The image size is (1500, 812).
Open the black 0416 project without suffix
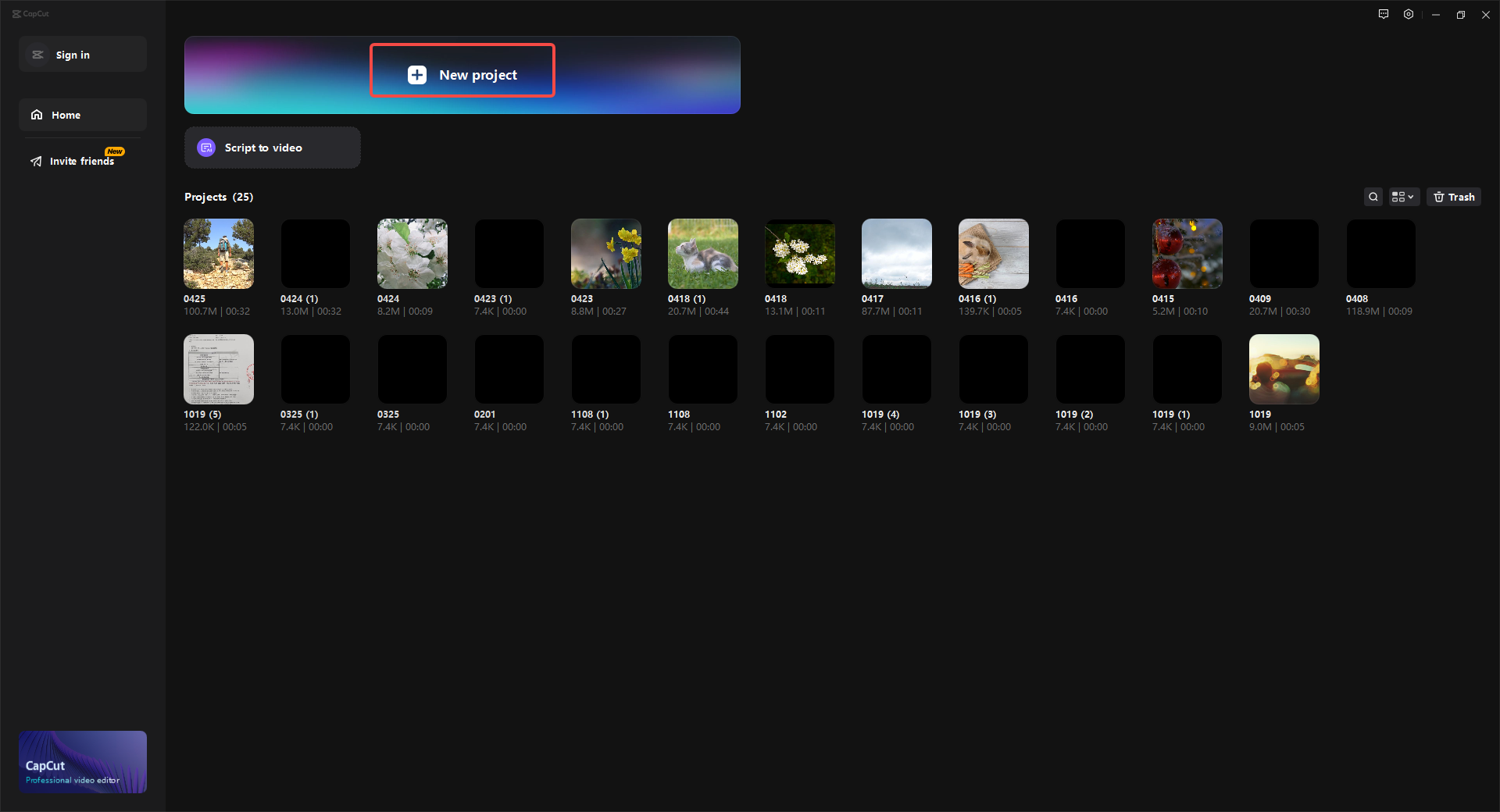(1091, 254)
